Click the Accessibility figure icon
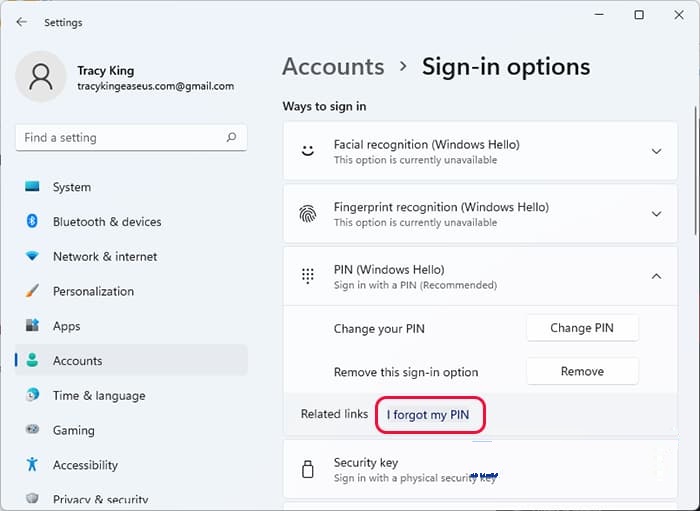700x511 pixels. pos(32,464)
